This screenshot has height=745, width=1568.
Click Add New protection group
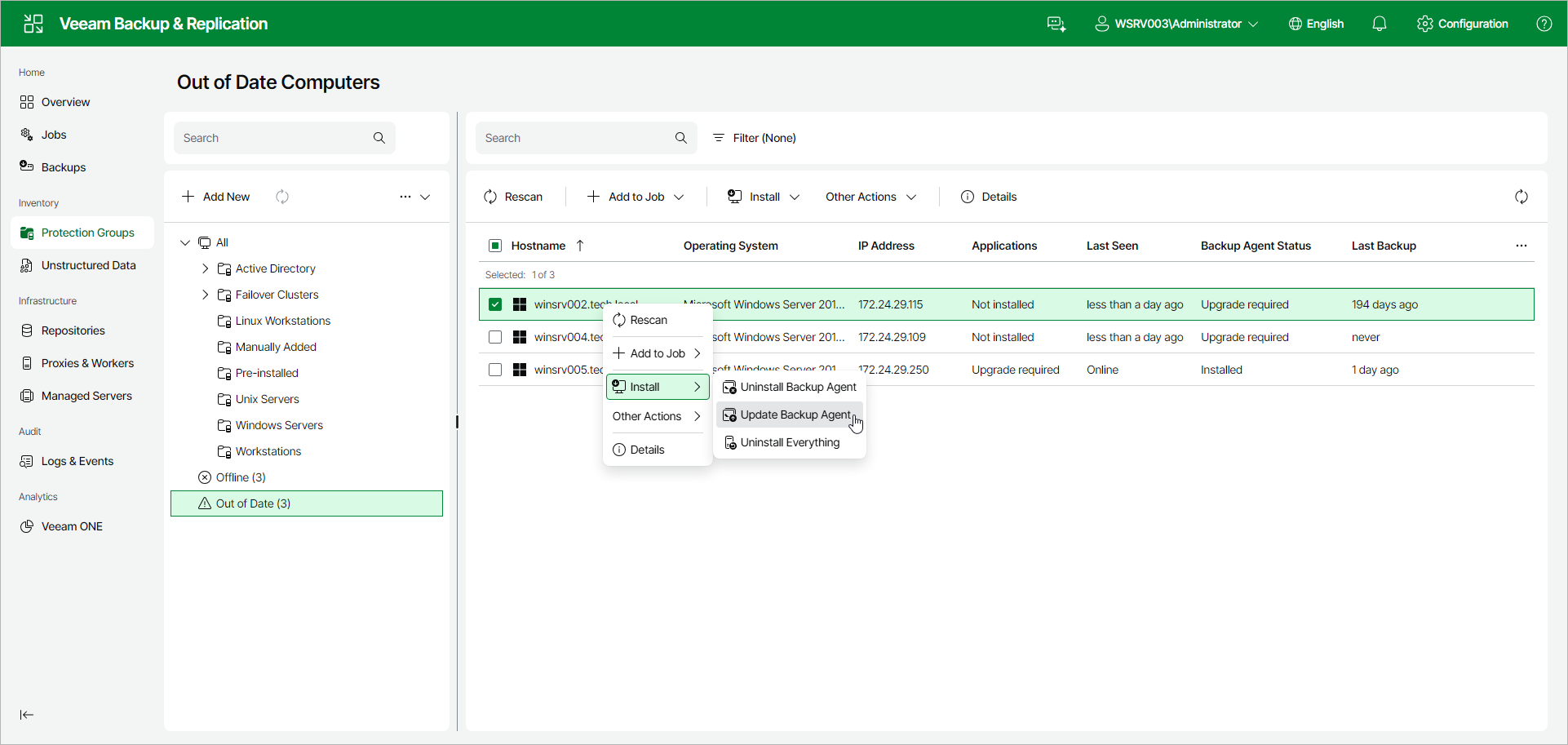click(x=216, y=197)
